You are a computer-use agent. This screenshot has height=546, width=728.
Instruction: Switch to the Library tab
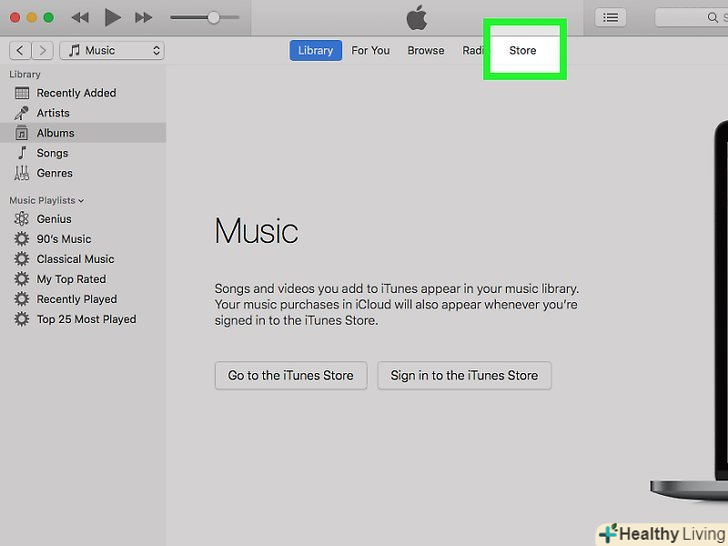pyautogui.click(x=316, y=50)
